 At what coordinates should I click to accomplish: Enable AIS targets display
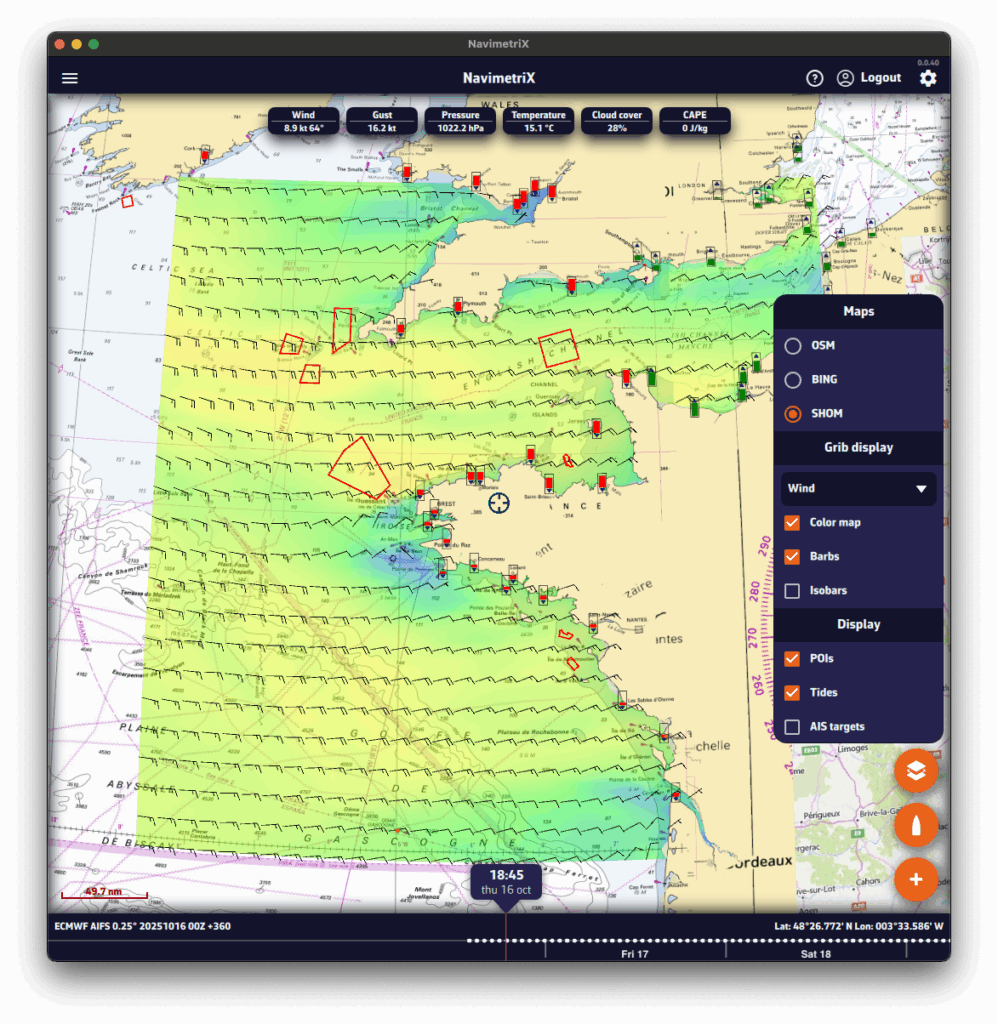click(793, 727)
